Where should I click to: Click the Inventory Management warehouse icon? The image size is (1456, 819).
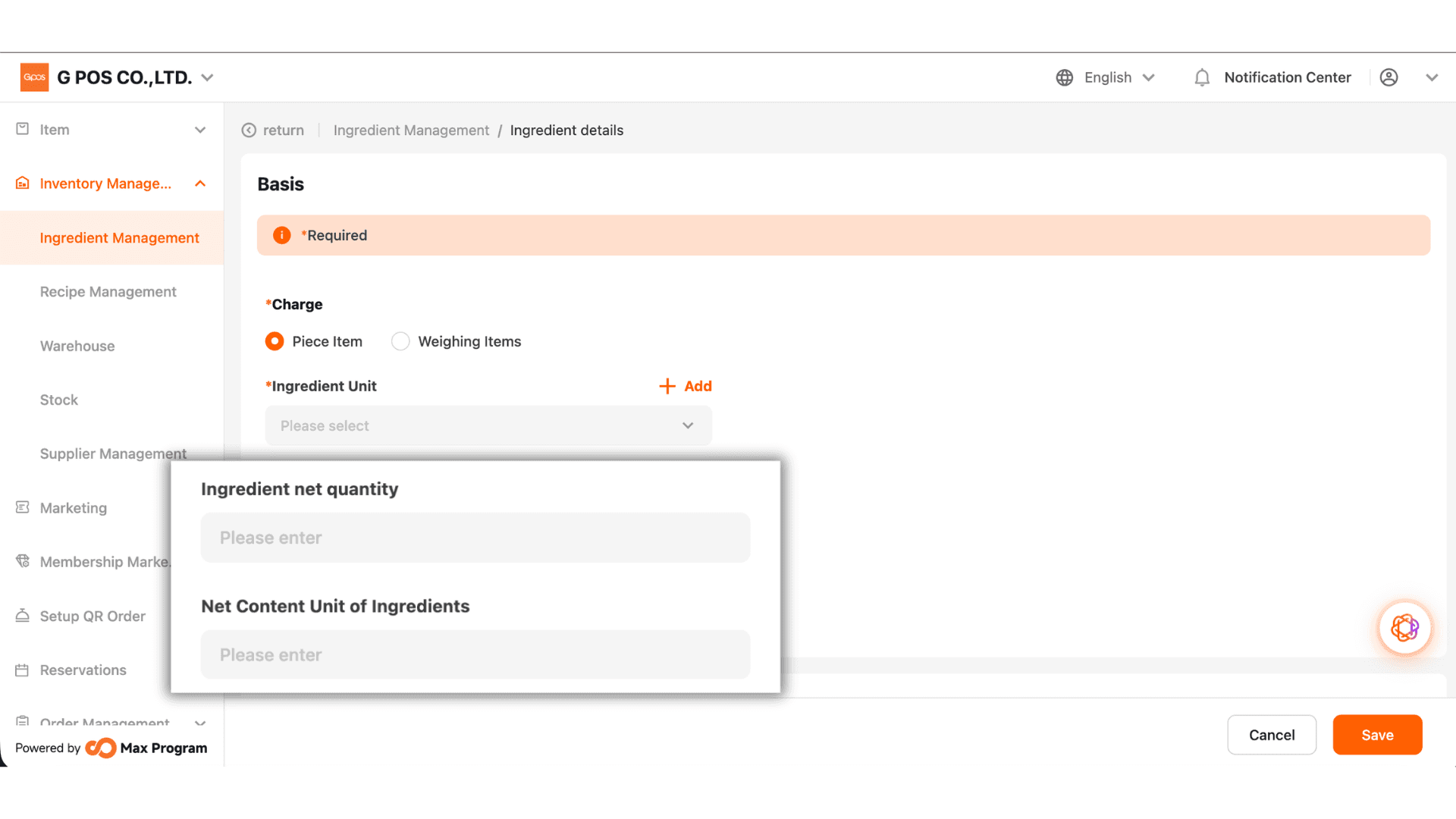click(23, 184)
